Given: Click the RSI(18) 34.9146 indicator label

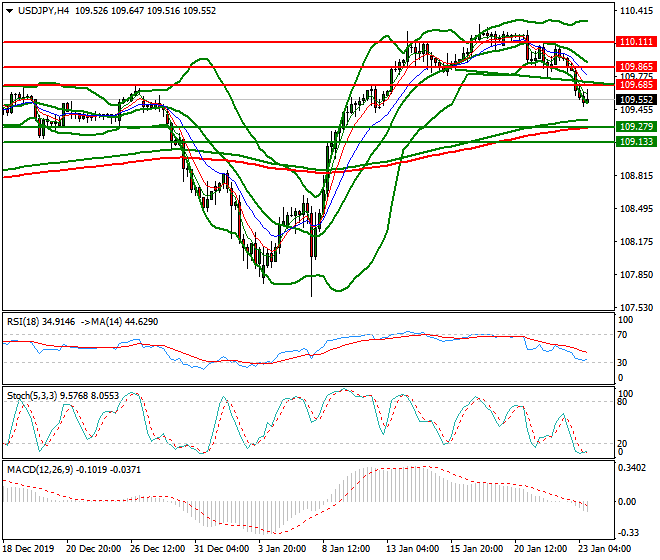Looking at the screenshot, I should [41, 322].
